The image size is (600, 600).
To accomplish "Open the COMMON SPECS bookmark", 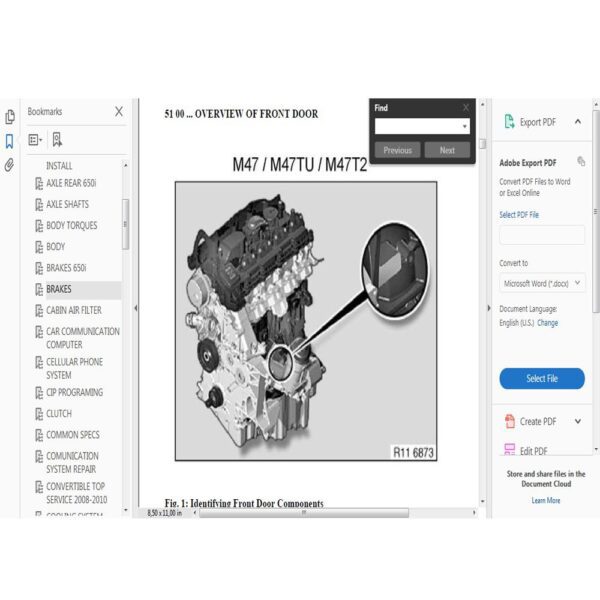I will 73,435.
